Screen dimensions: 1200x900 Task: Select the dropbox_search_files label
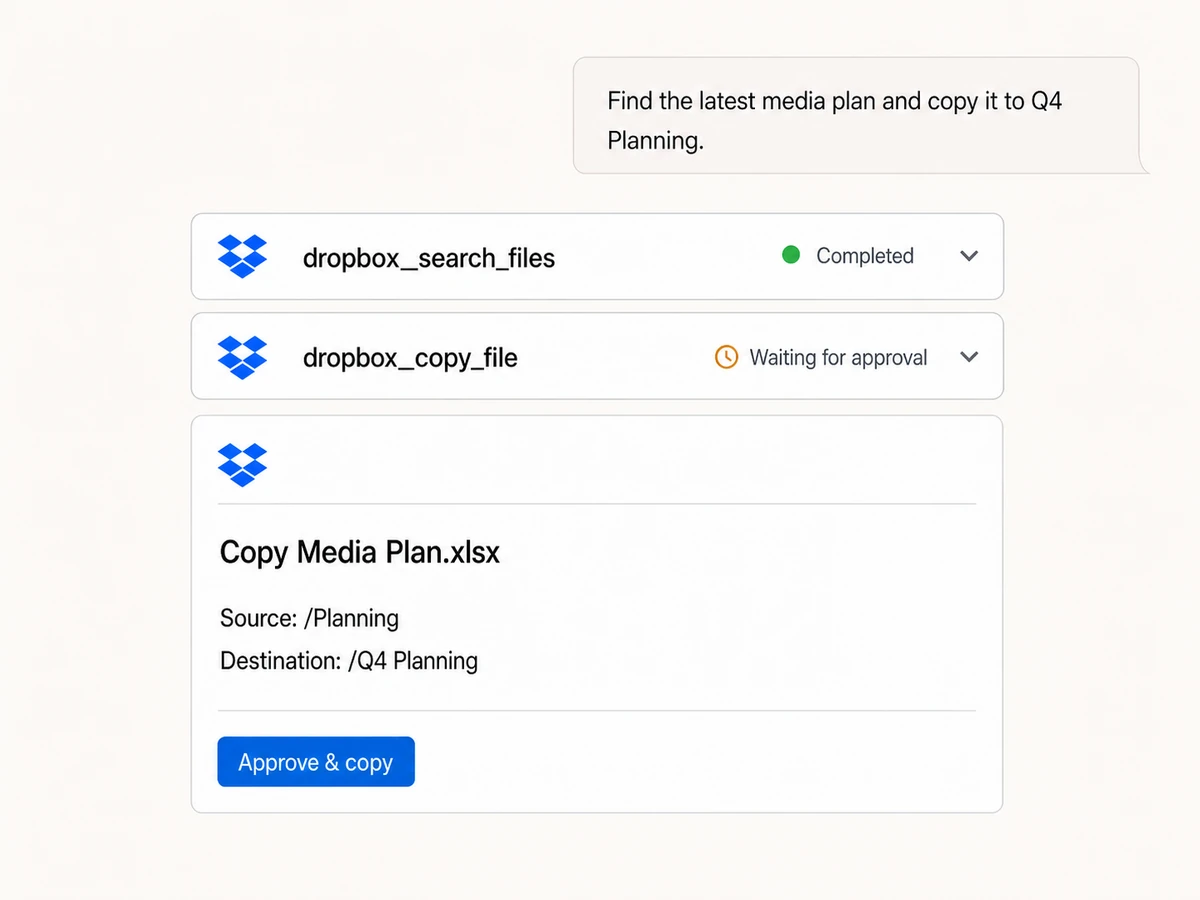point(429,258)
